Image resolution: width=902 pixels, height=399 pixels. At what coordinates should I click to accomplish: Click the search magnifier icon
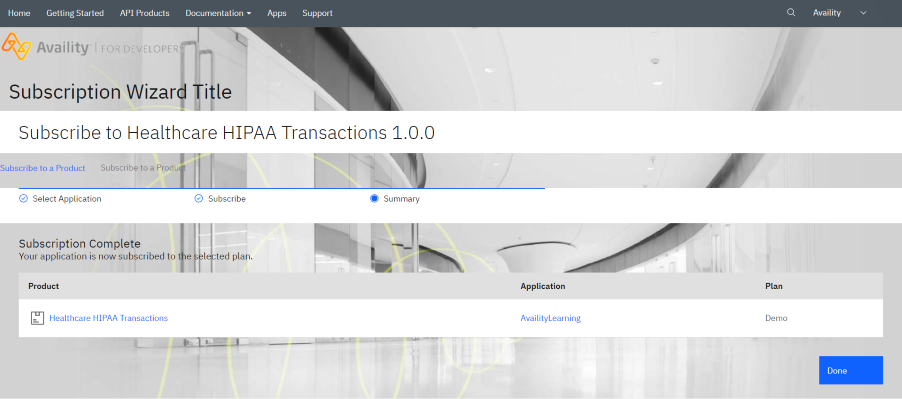pyautogui.click(x=791, y=13)
